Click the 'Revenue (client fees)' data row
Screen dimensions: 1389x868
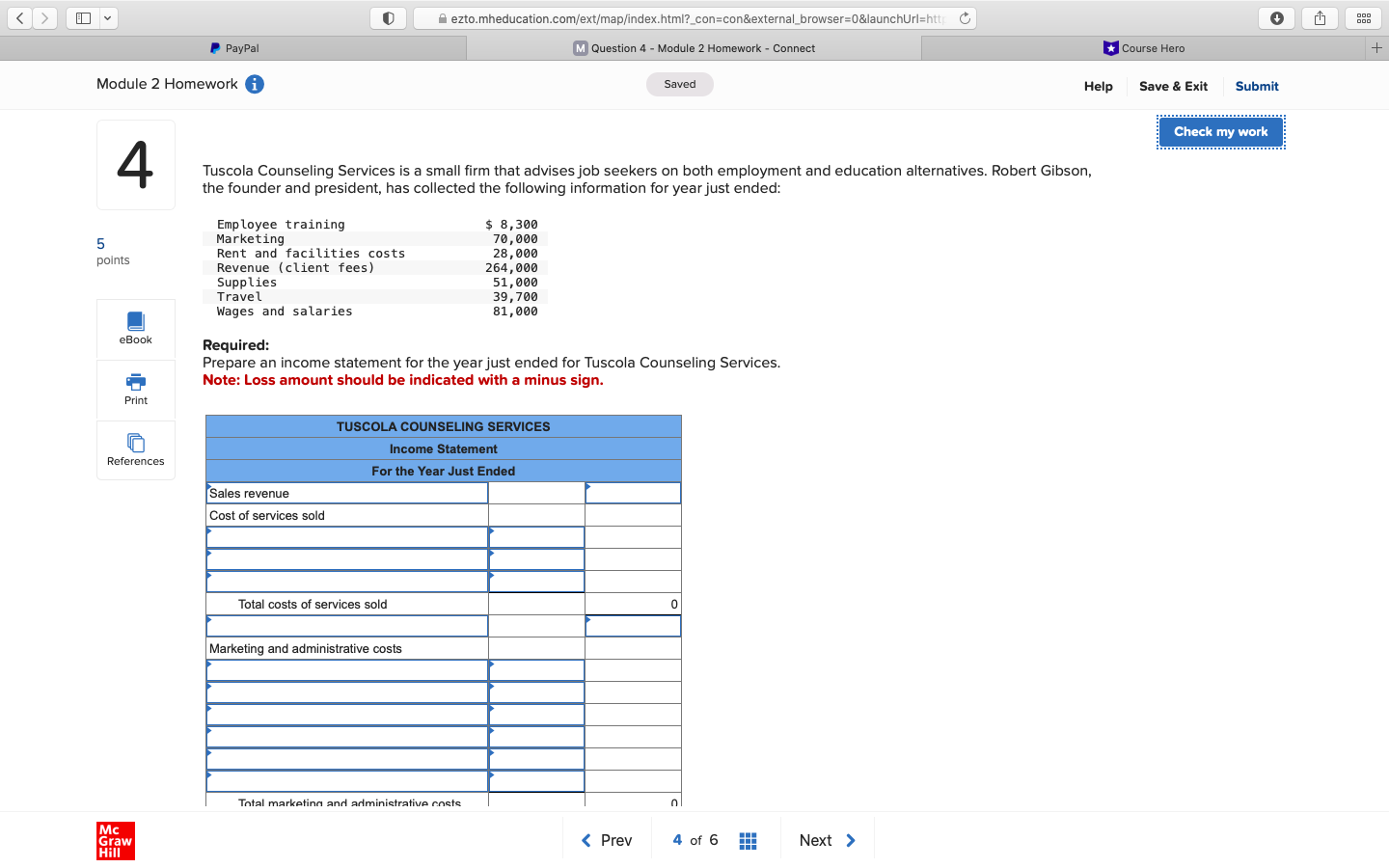(375, 268)
